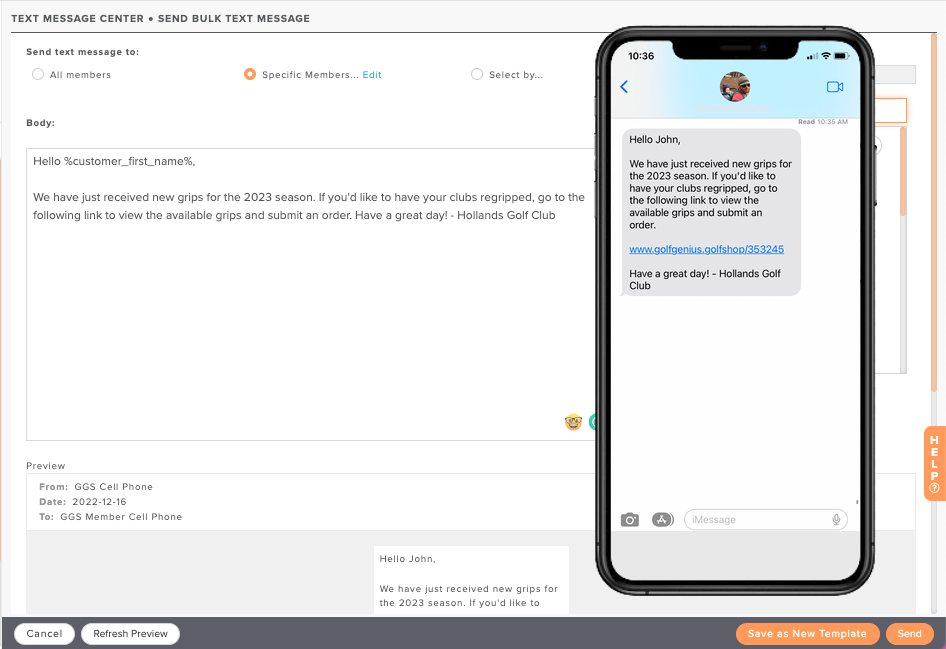
Task: Click the '10:36' time in phone status bar
Action: (641, 56)
